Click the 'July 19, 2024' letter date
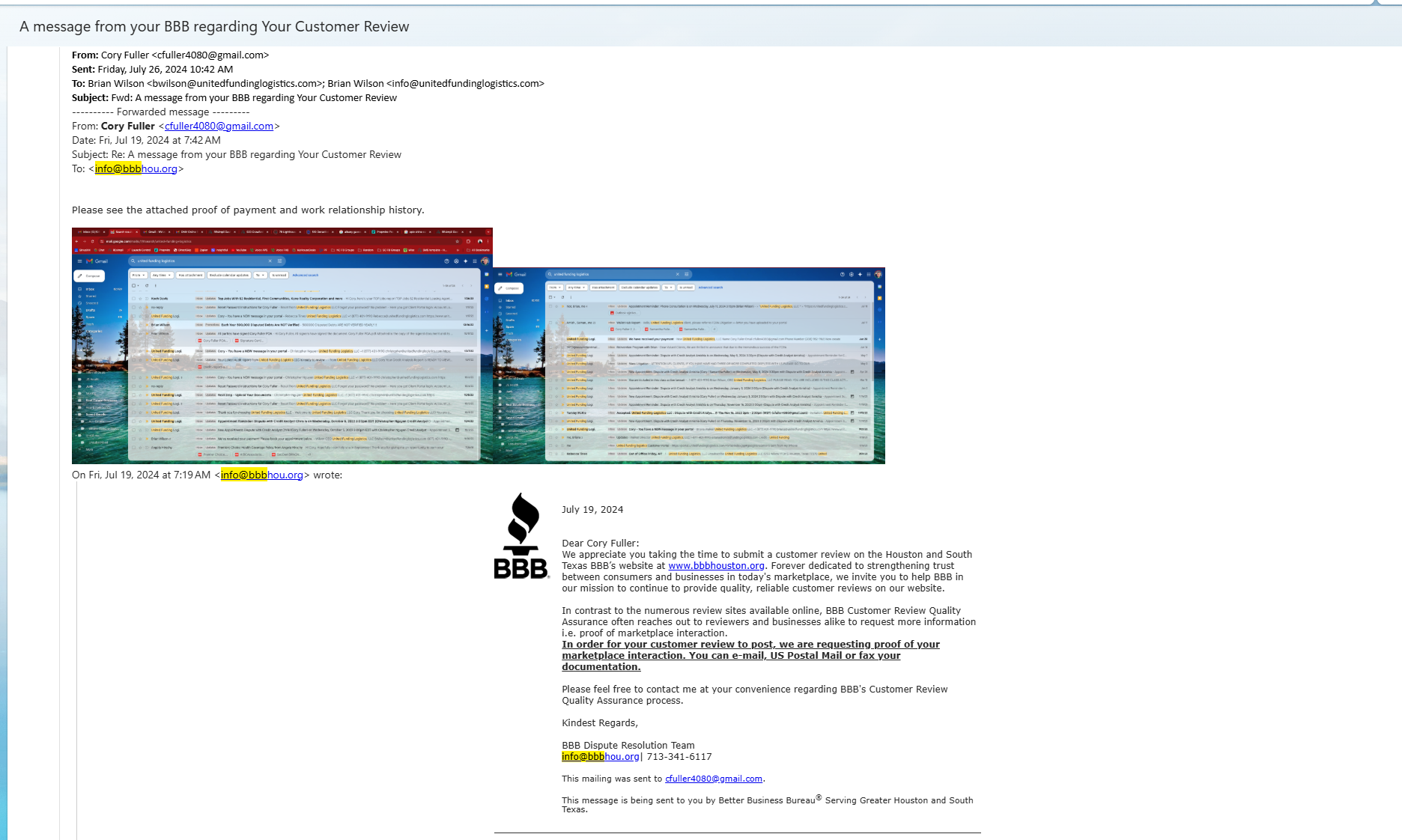This screenshot has height=840, width=1402. (592, 510)
